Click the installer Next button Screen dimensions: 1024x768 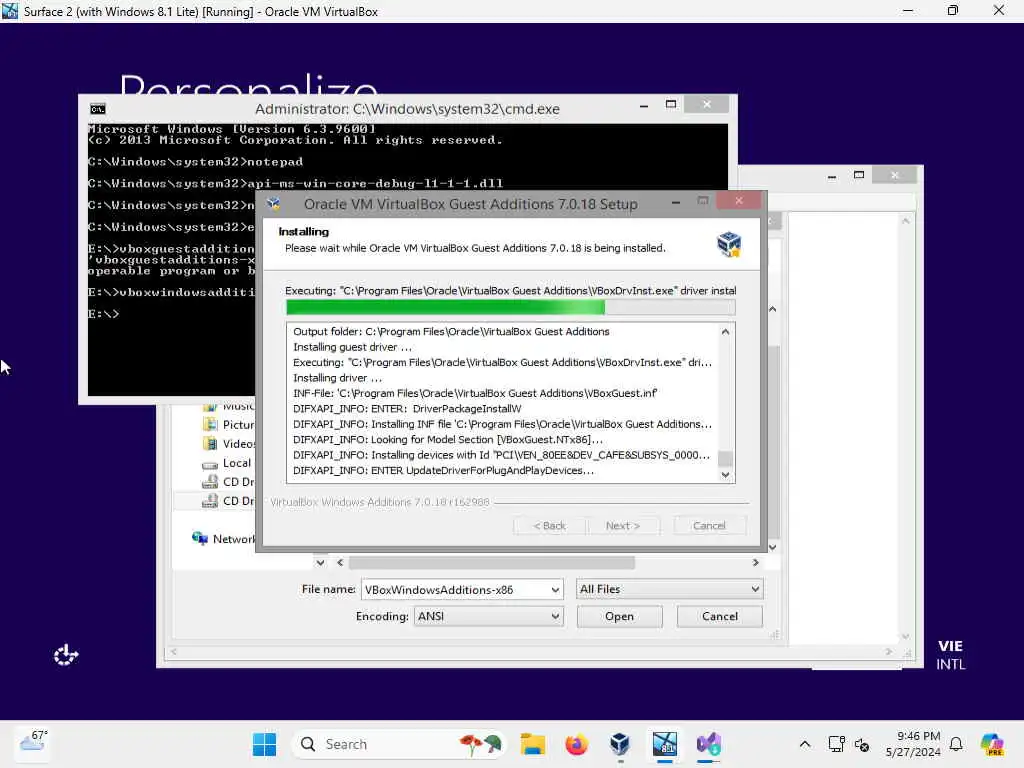623,526
